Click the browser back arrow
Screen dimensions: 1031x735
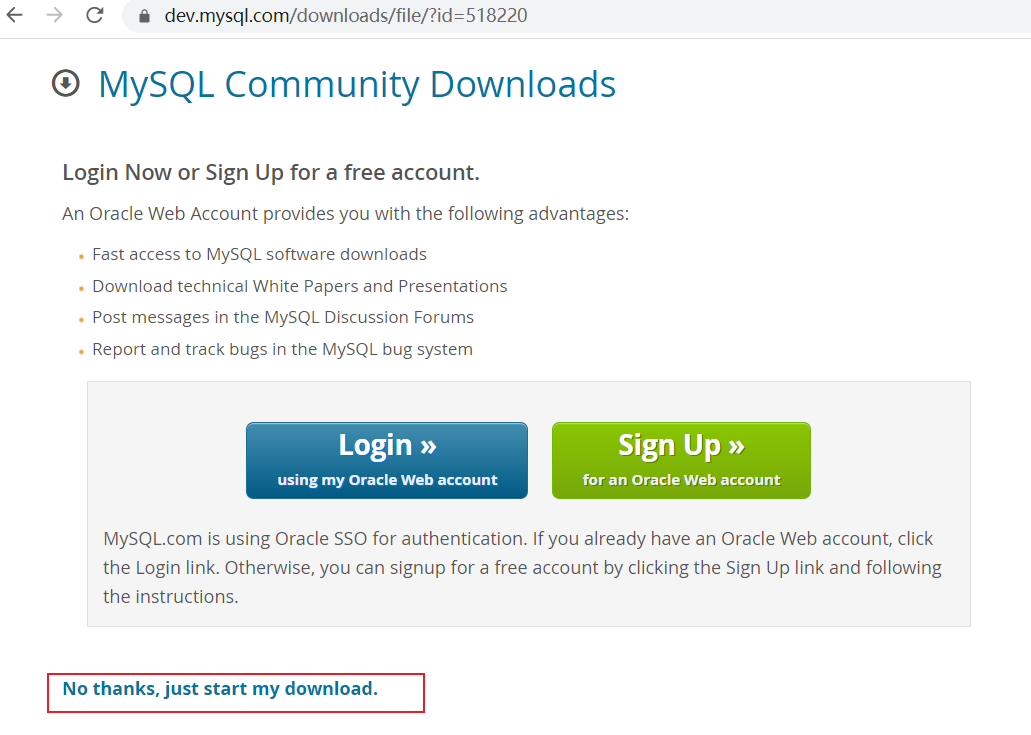[x=14, y=15]
